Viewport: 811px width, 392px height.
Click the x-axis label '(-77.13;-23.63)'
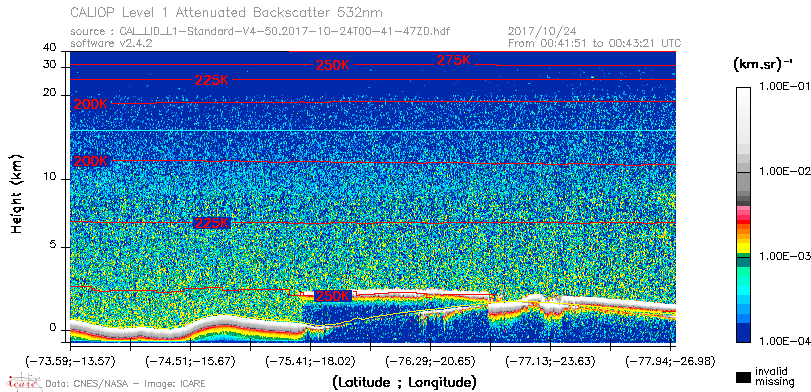550,360
